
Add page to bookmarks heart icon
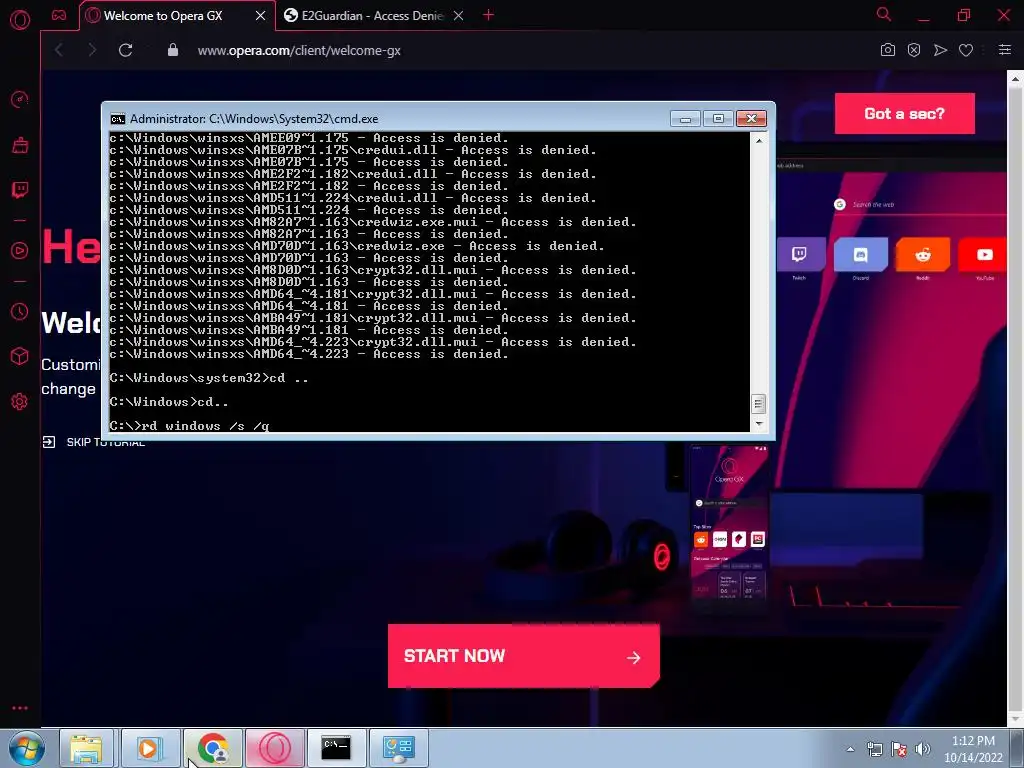966,50
